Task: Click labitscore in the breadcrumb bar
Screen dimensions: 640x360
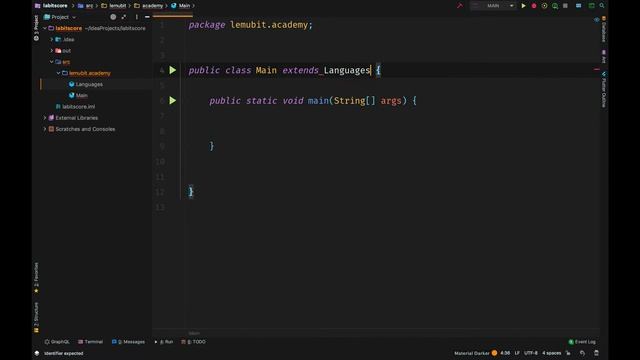Action: (x=55, y=6)
